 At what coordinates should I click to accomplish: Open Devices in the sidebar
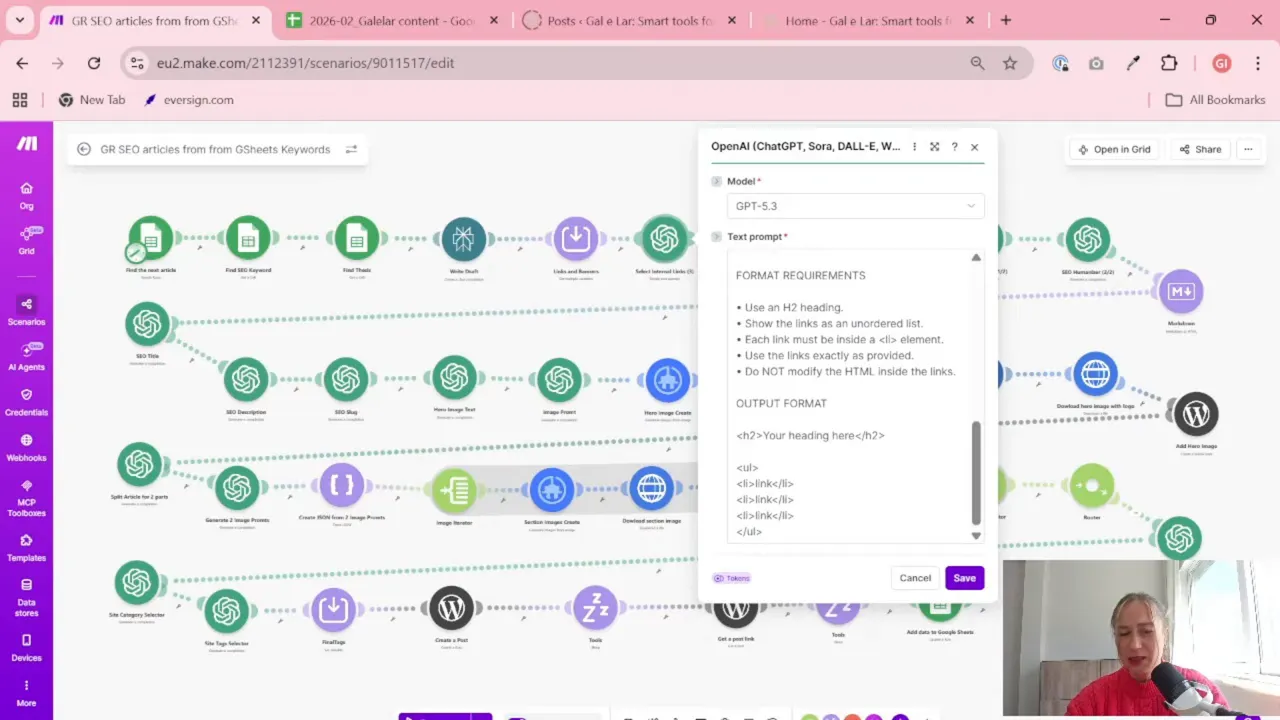tap(26, 647)
